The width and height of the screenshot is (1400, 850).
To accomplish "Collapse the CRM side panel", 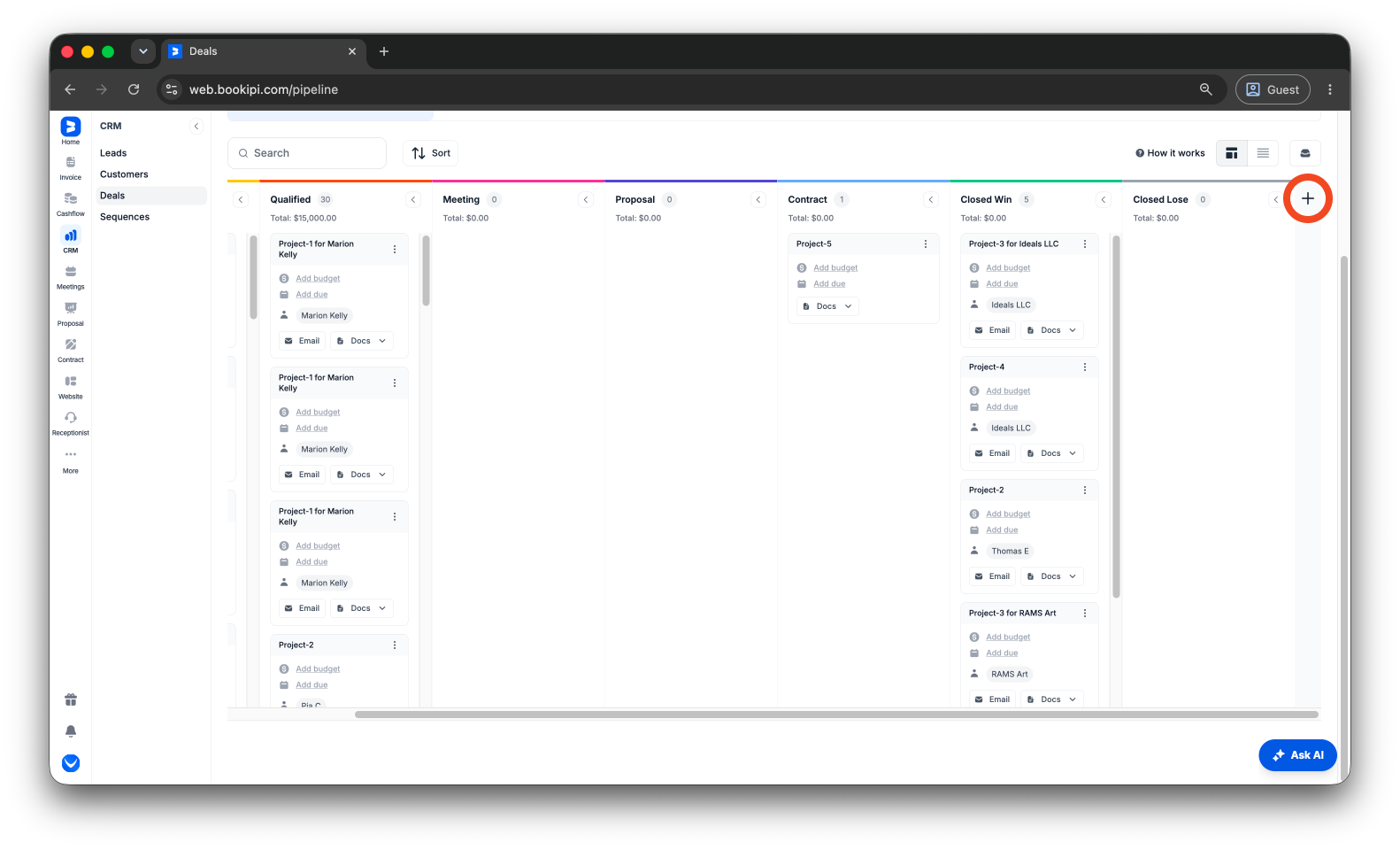I will click(x=196, y=127).
